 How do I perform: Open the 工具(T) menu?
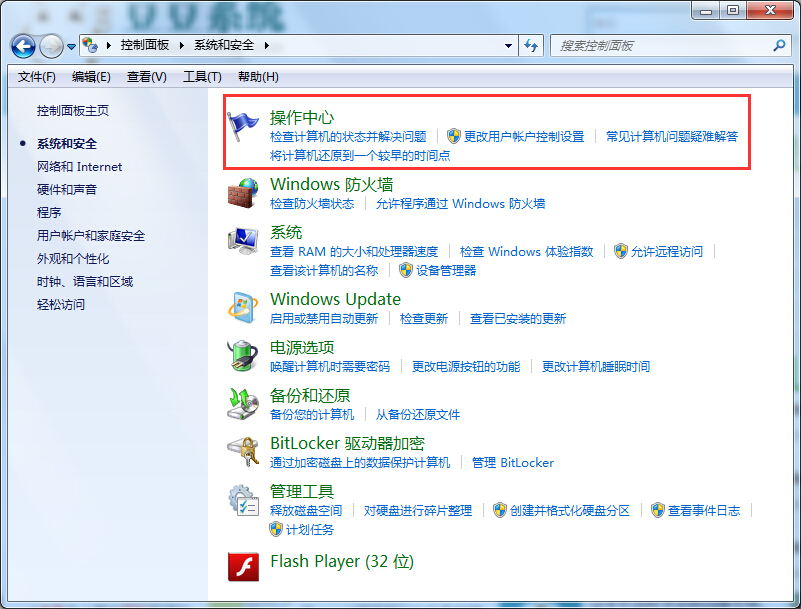coord(202,77)
